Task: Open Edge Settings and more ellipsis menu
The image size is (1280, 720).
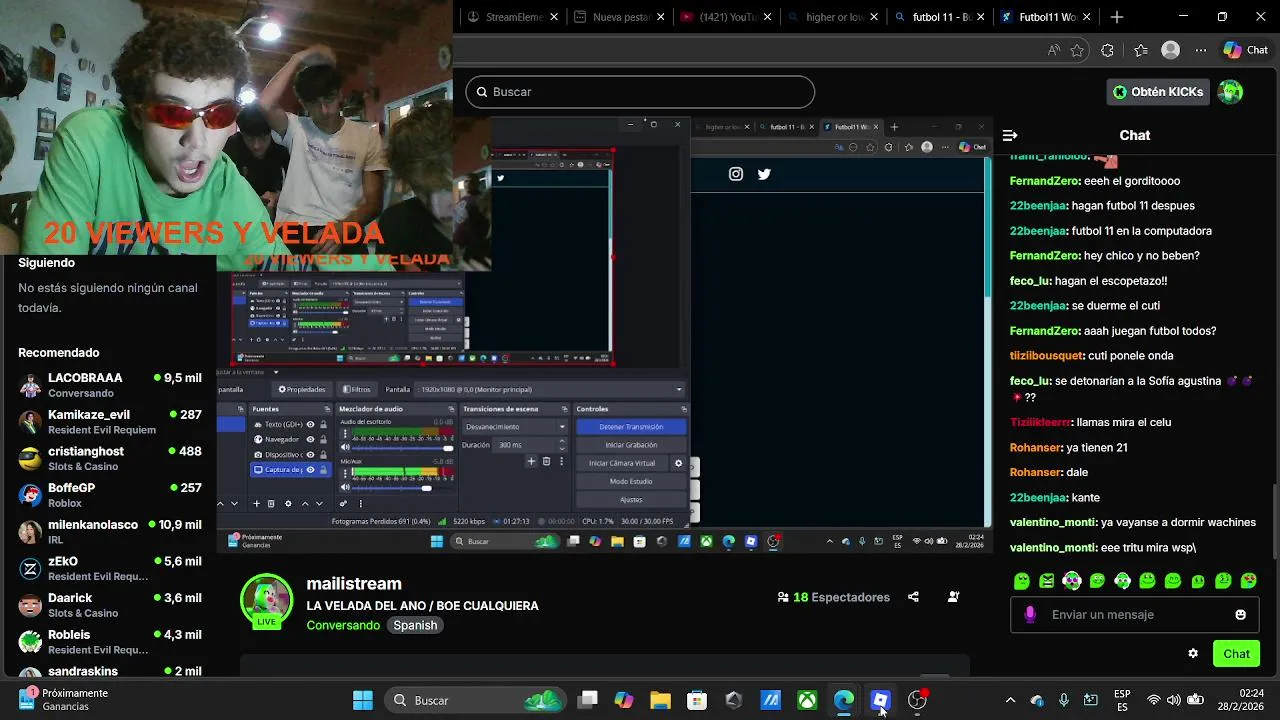Action: (1201, 50)
